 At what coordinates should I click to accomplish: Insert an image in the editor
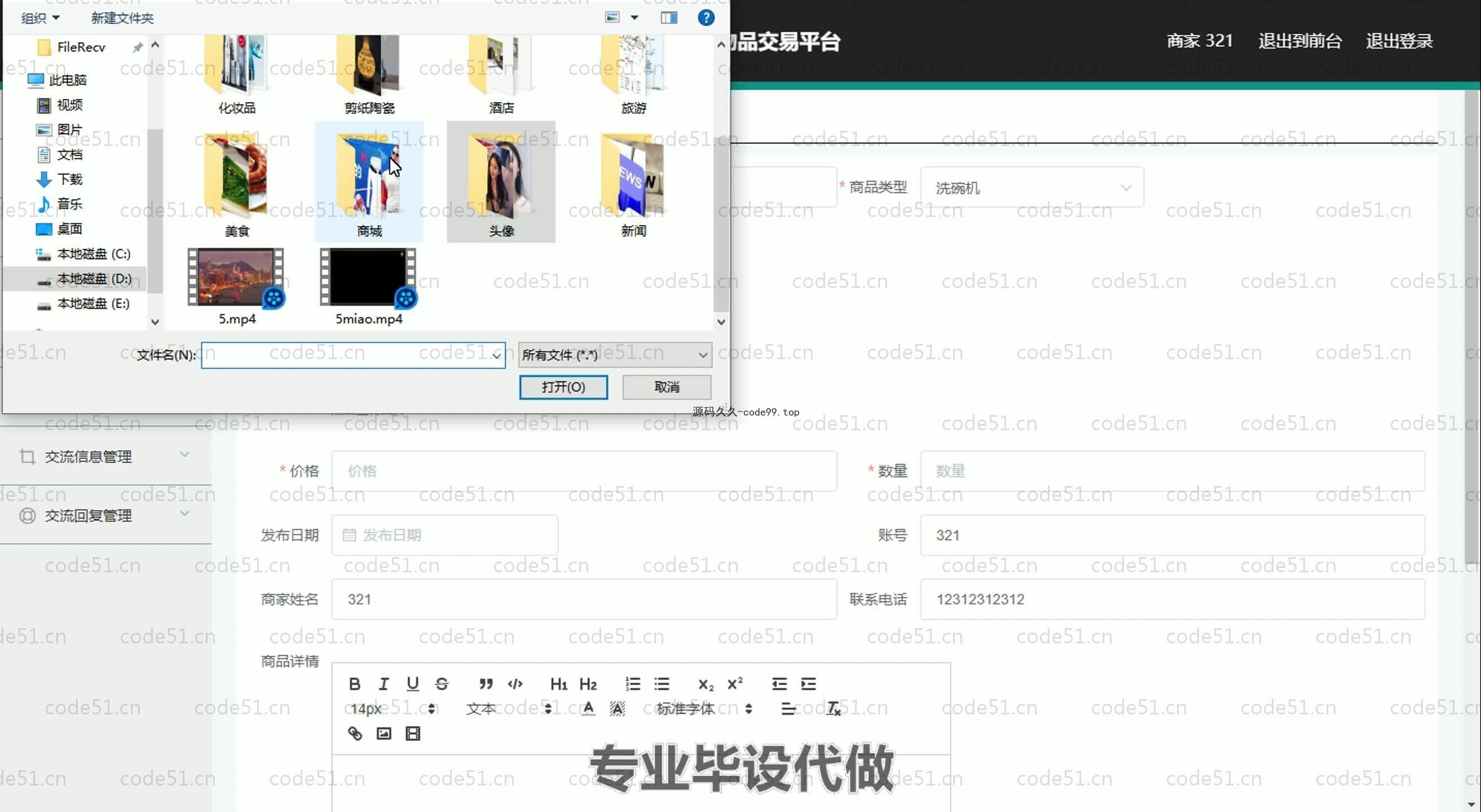384,733
